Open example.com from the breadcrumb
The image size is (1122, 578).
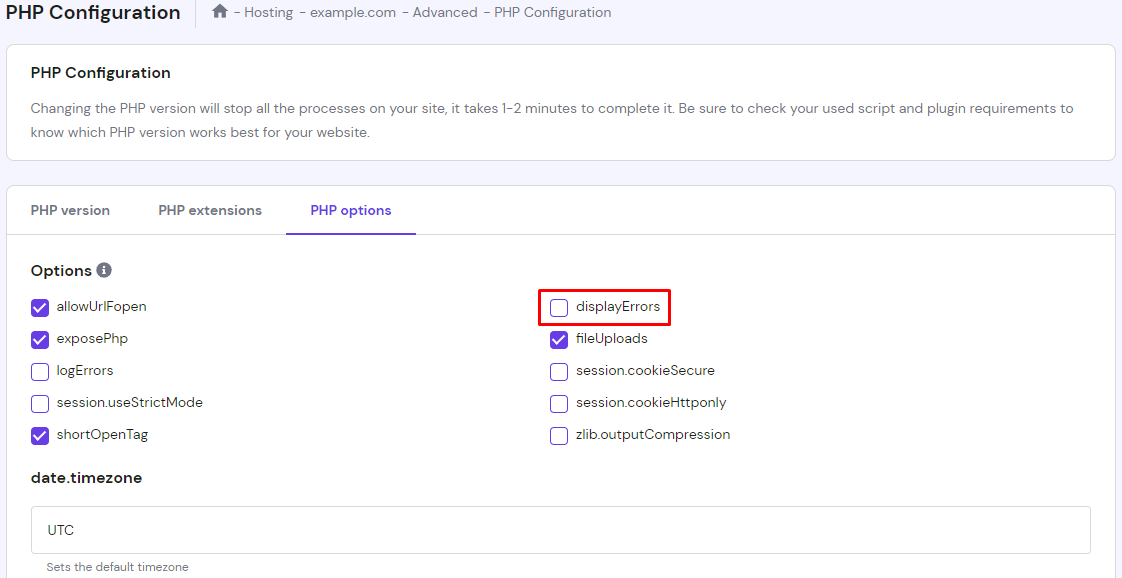coord(353,12)
